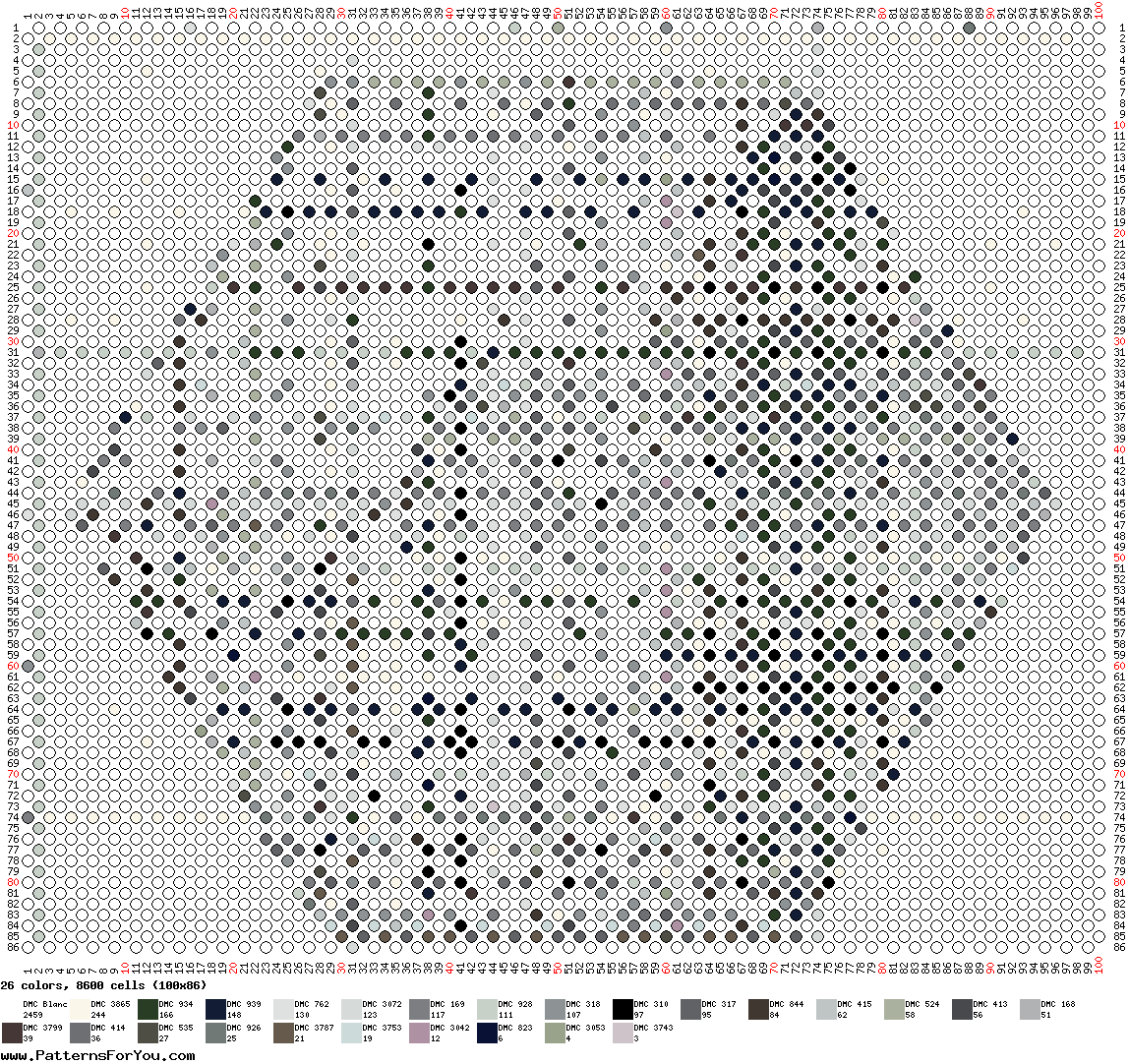This screenshot has height=1064, width=1129.
Task: Click the DMC 3743 pale lilac swatch
Action: coord(623,1034)
